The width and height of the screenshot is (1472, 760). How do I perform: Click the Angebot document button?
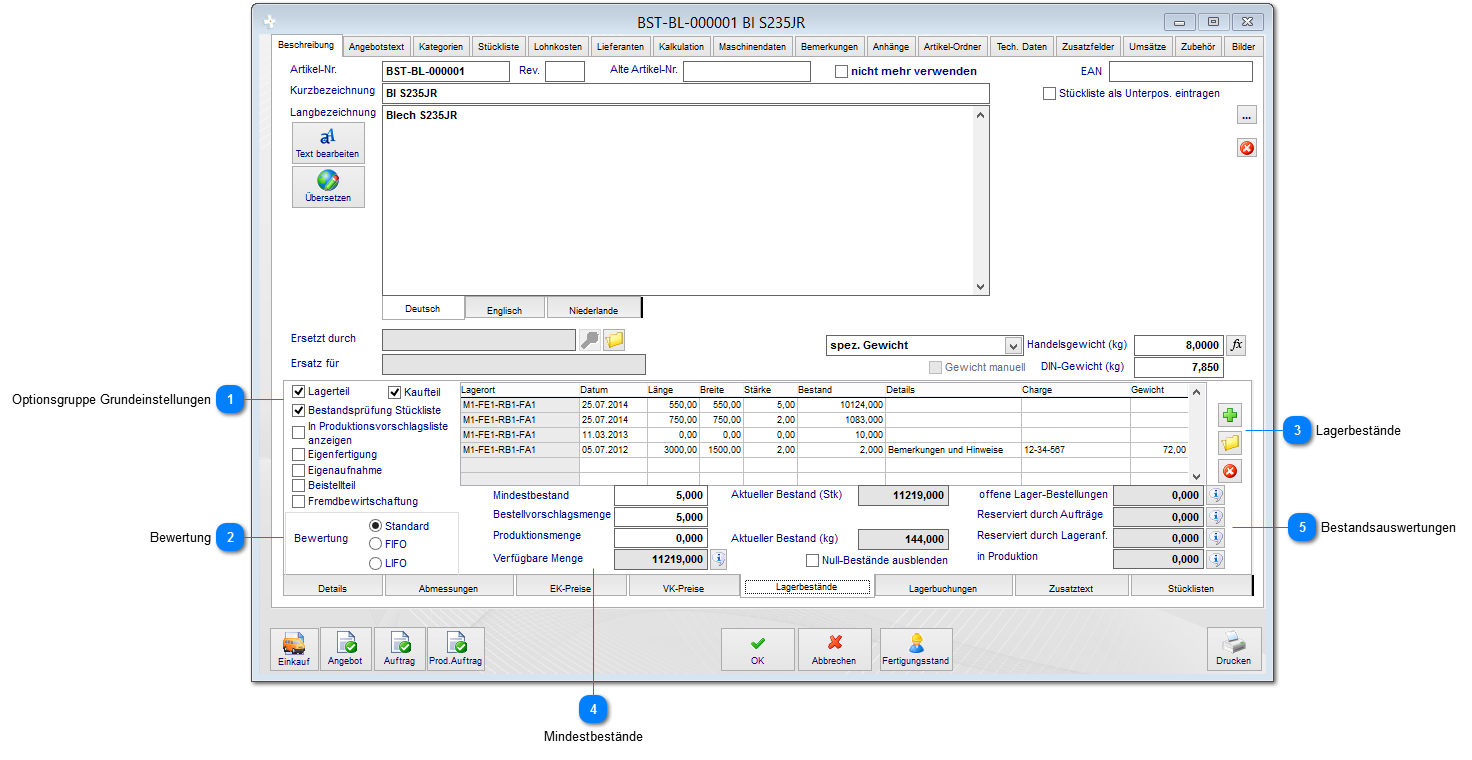pyautogui.click(x=345, y=649)
